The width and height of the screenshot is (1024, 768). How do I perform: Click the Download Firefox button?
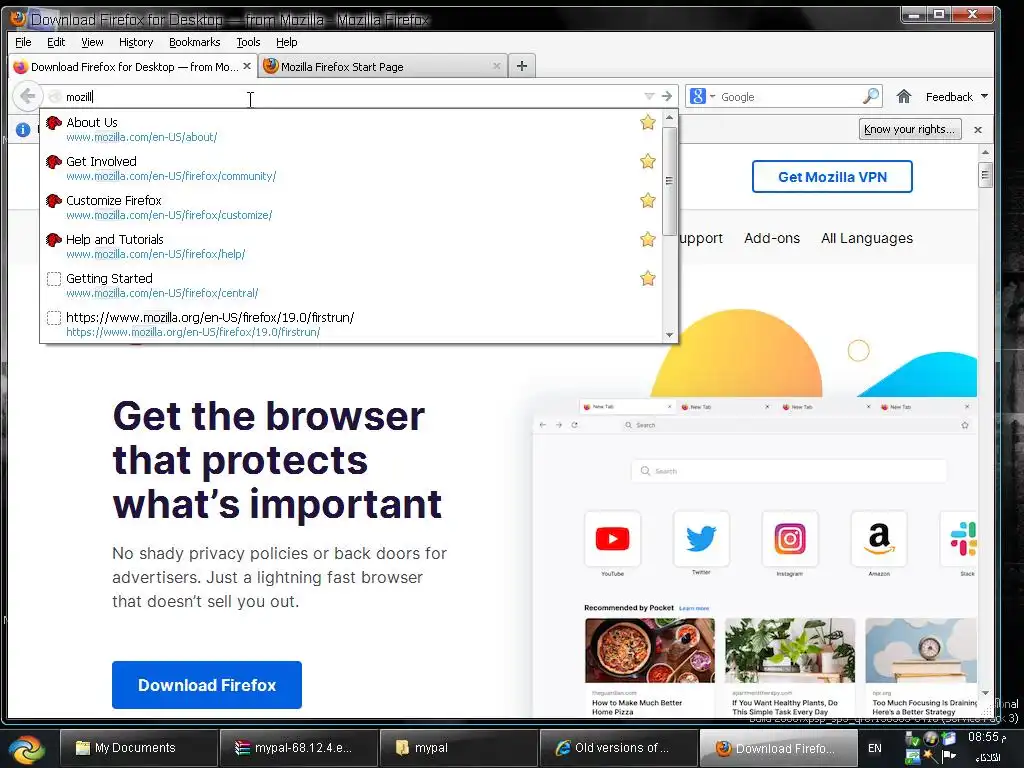click(207, 684)
